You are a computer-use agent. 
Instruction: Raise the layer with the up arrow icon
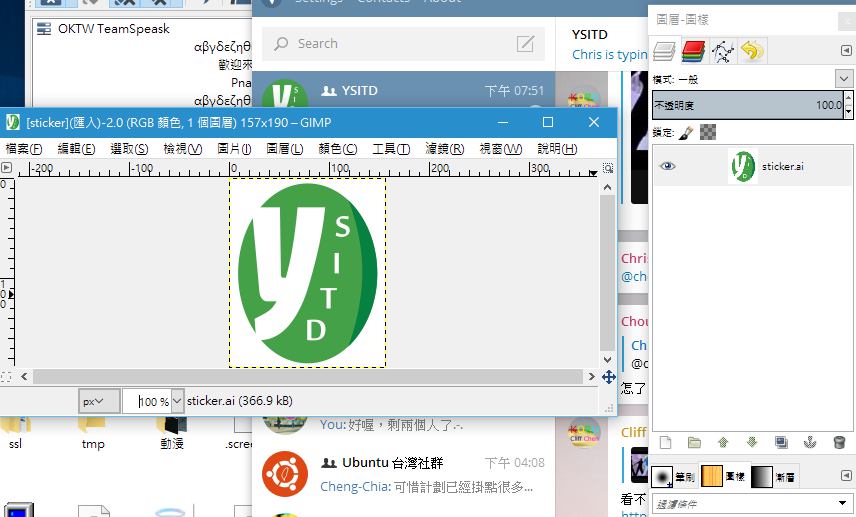click(723, 442)
